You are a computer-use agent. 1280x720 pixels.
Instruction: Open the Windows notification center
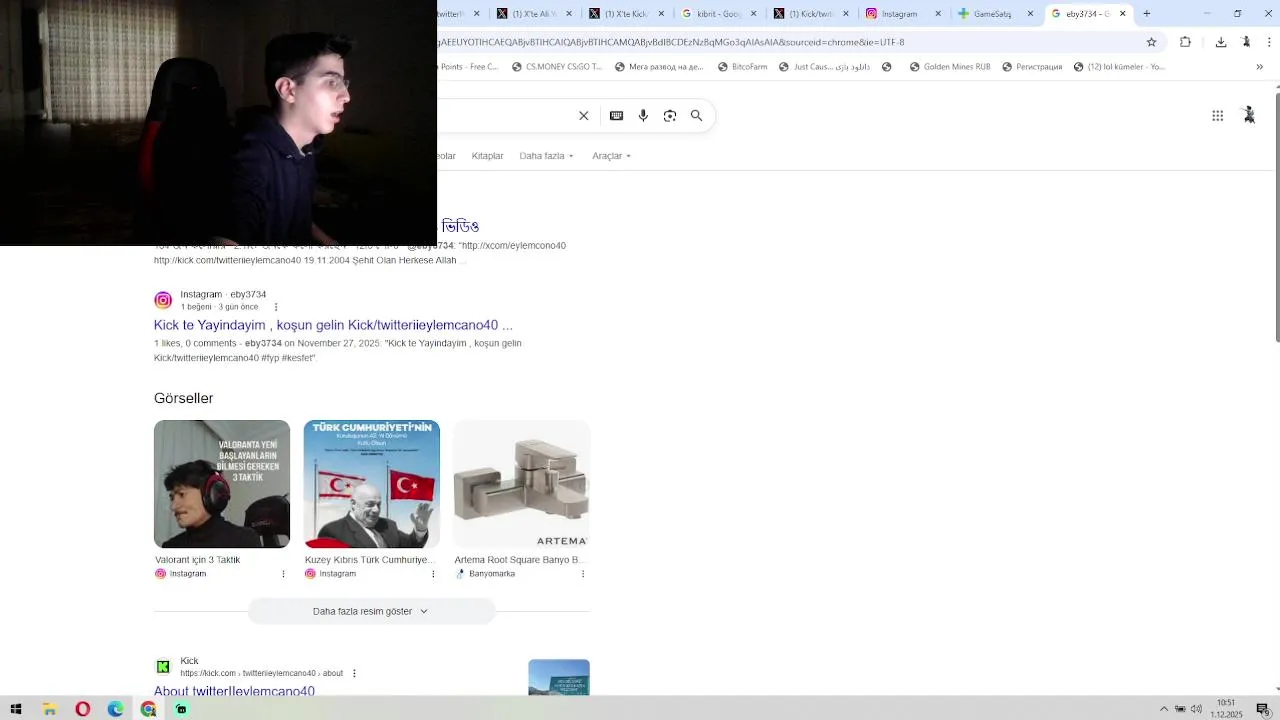pos(1262,709)
